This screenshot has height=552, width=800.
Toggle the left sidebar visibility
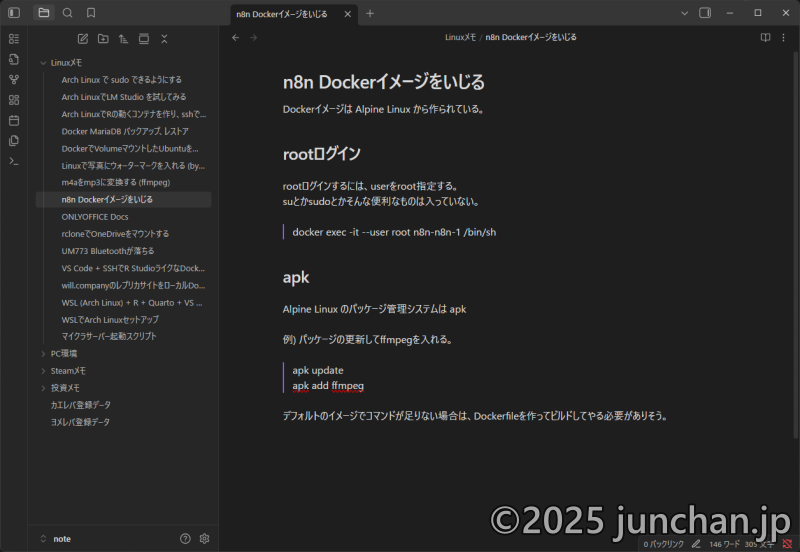14,13
